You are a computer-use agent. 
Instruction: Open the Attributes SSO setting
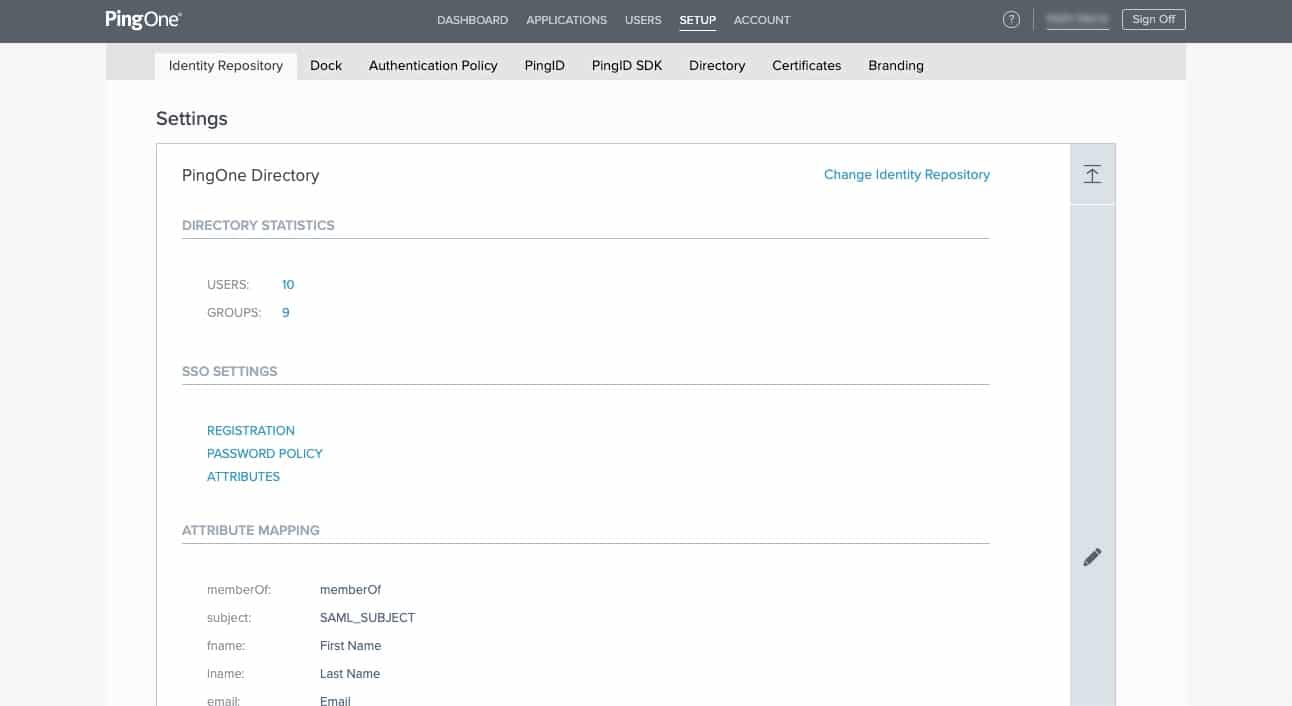pyautogui.click(x=243, y=477)
